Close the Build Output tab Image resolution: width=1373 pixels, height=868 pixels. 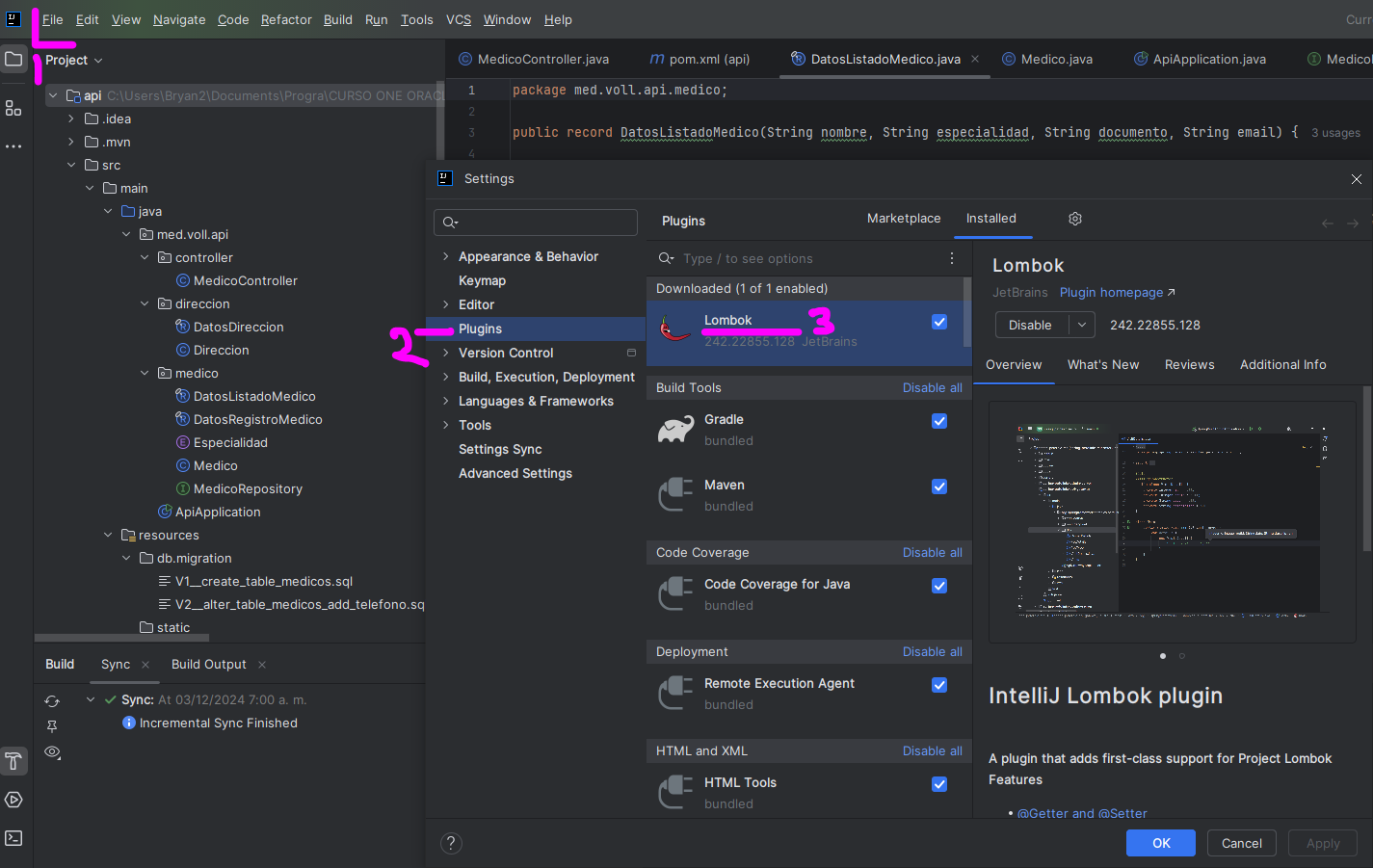262,665
